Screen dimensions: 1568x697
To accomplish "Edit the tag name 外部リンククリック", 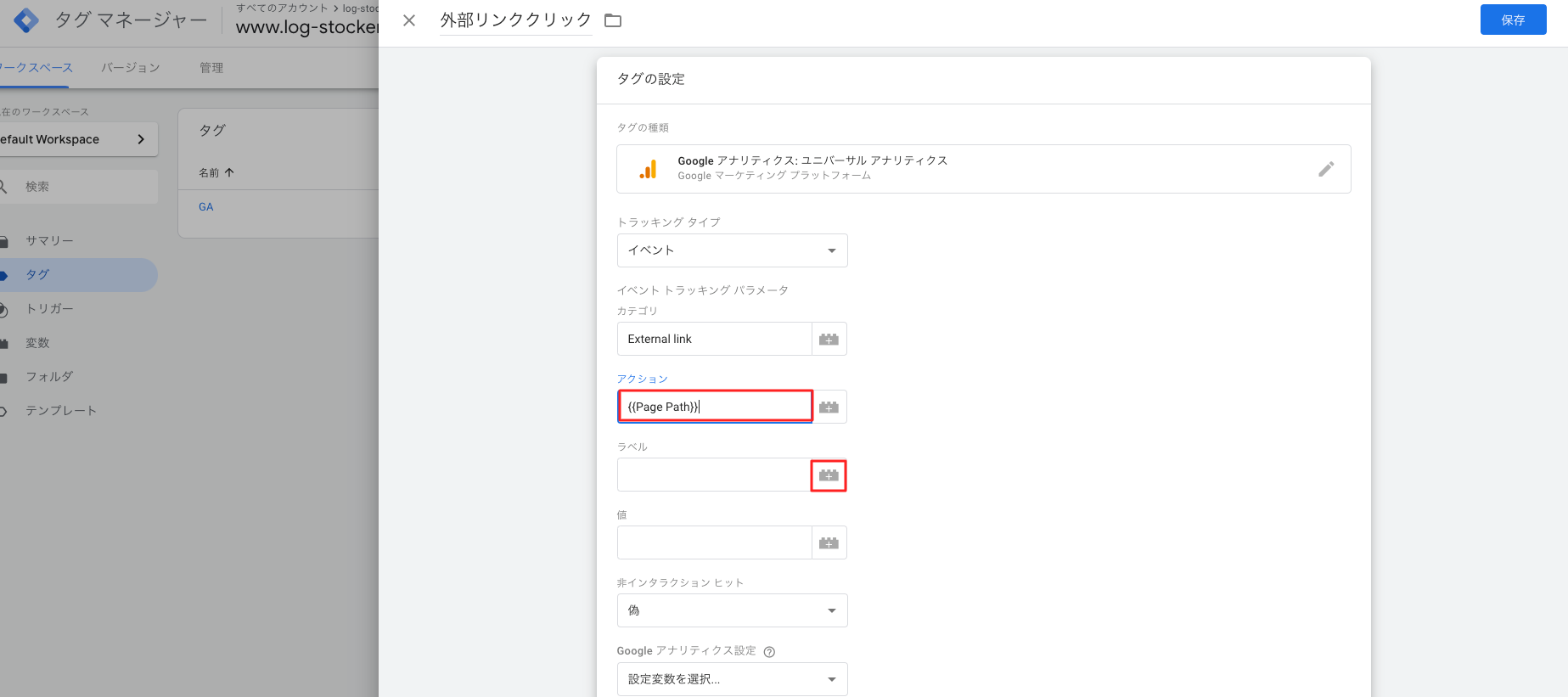I will pos(515,20).
